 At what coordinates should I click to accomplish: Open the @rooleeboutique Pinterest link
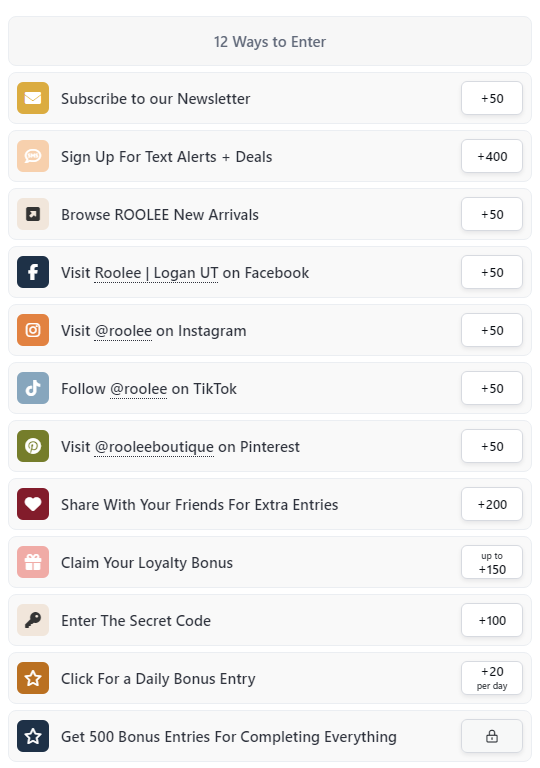tap(154, 447)
